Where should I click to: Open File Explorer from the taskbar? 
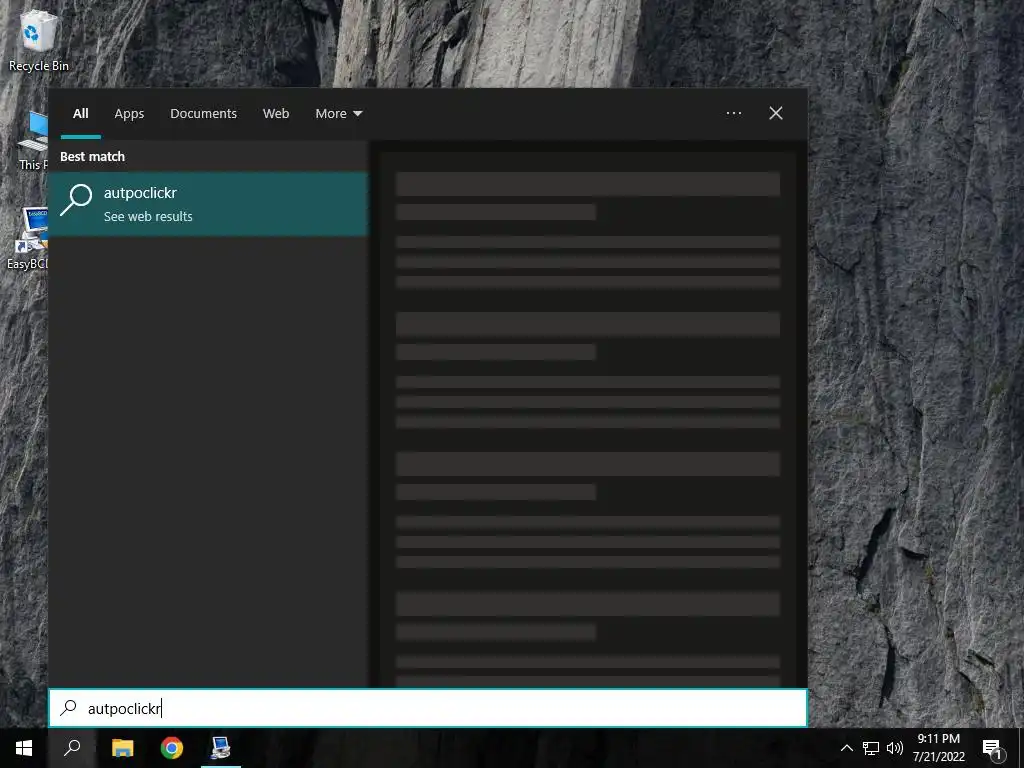122,748
